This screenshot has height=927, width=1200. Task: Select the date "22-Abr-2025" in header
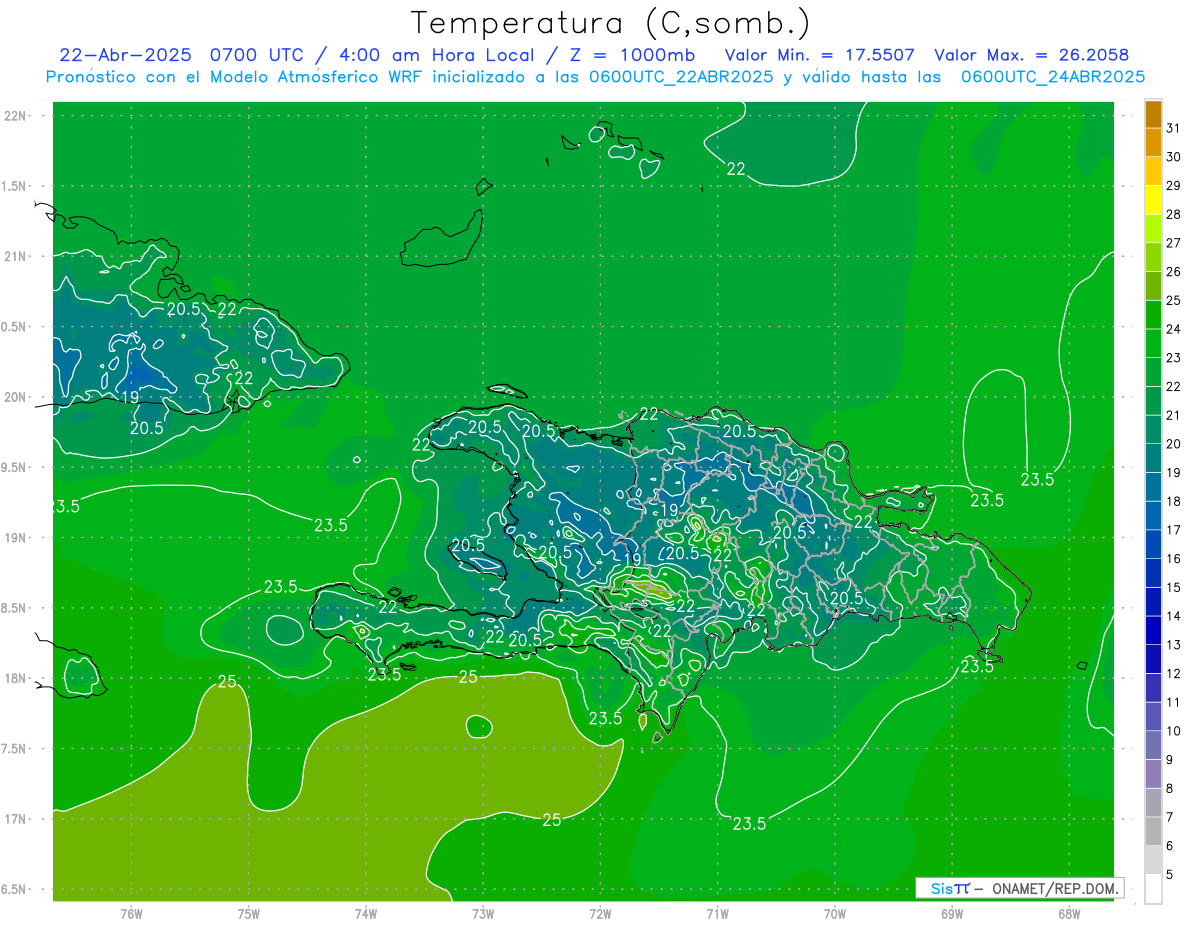click(125, 55)
